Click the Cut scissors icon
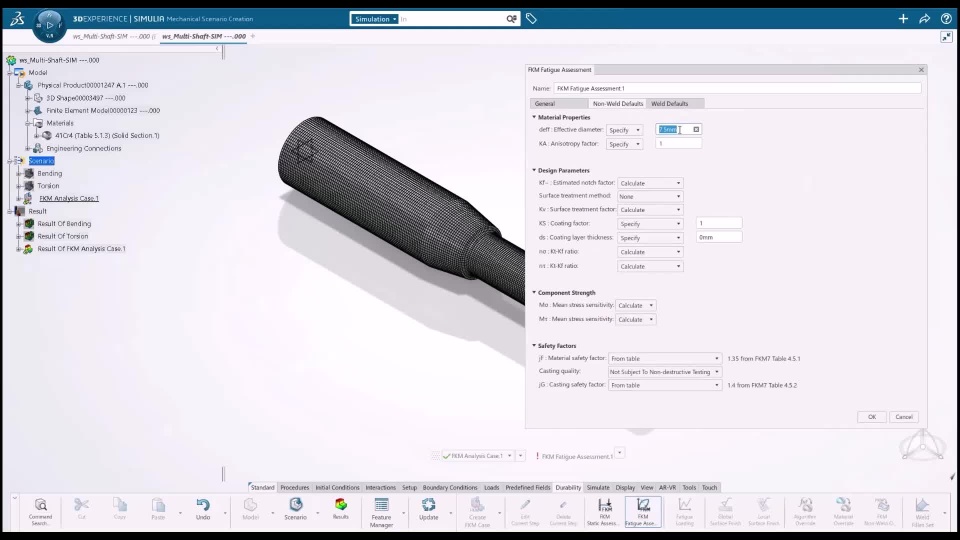This screenshot has height=540, width=960. 81,505
